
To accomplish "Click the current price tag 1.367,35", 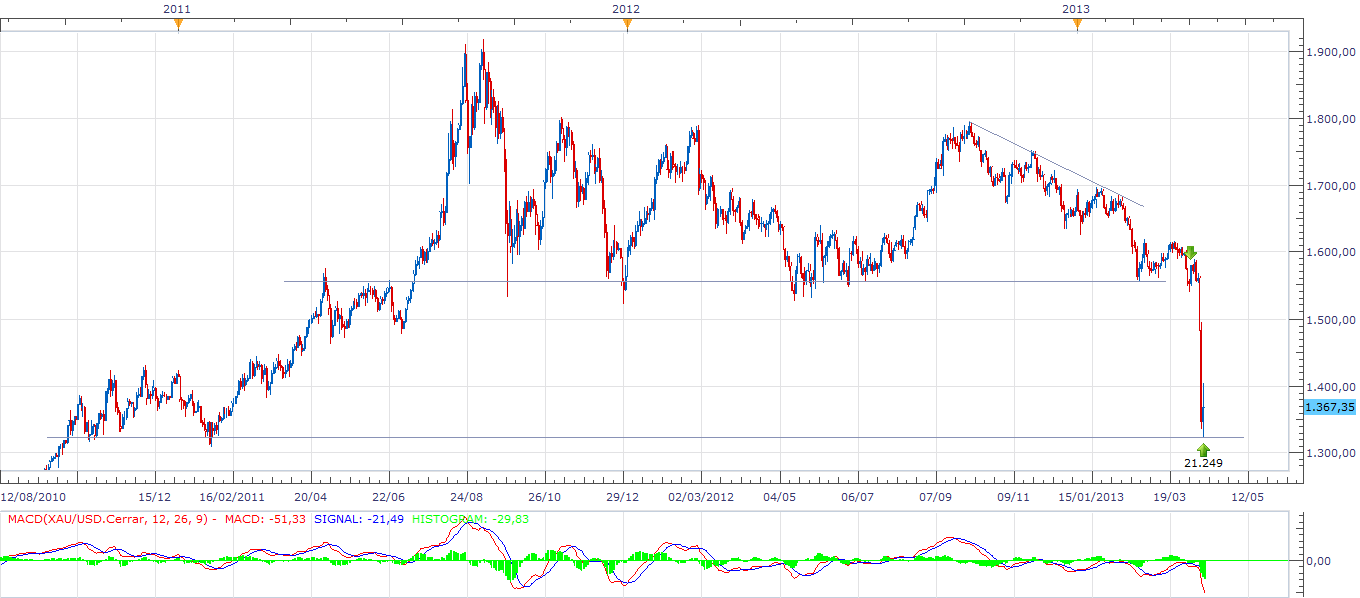I will tap(1330, 407).
